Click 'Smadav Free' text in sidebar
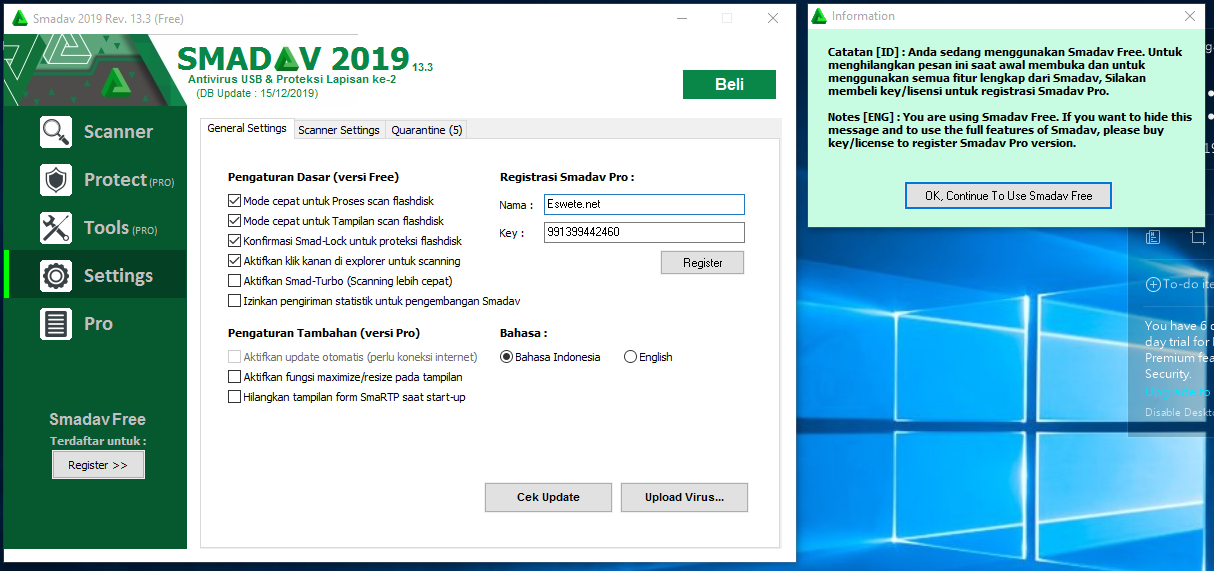The height and width of the screenshot is (571, 1214). click(98, 419)
